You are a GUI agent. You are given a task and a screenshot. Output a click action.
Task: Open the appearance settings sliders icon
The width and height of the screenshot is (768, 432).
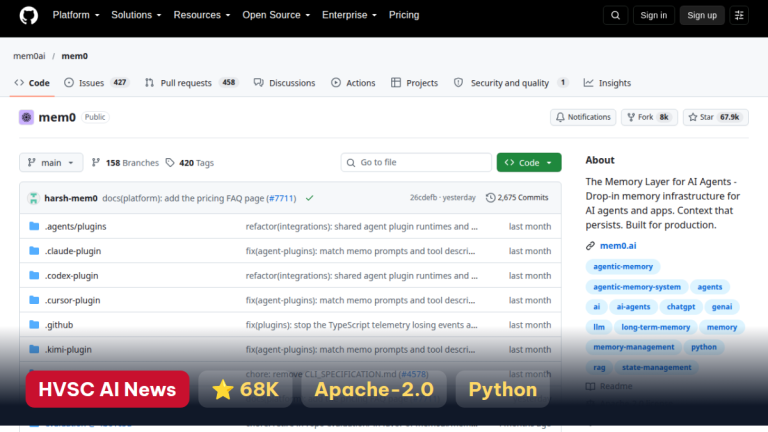point(739,15)
